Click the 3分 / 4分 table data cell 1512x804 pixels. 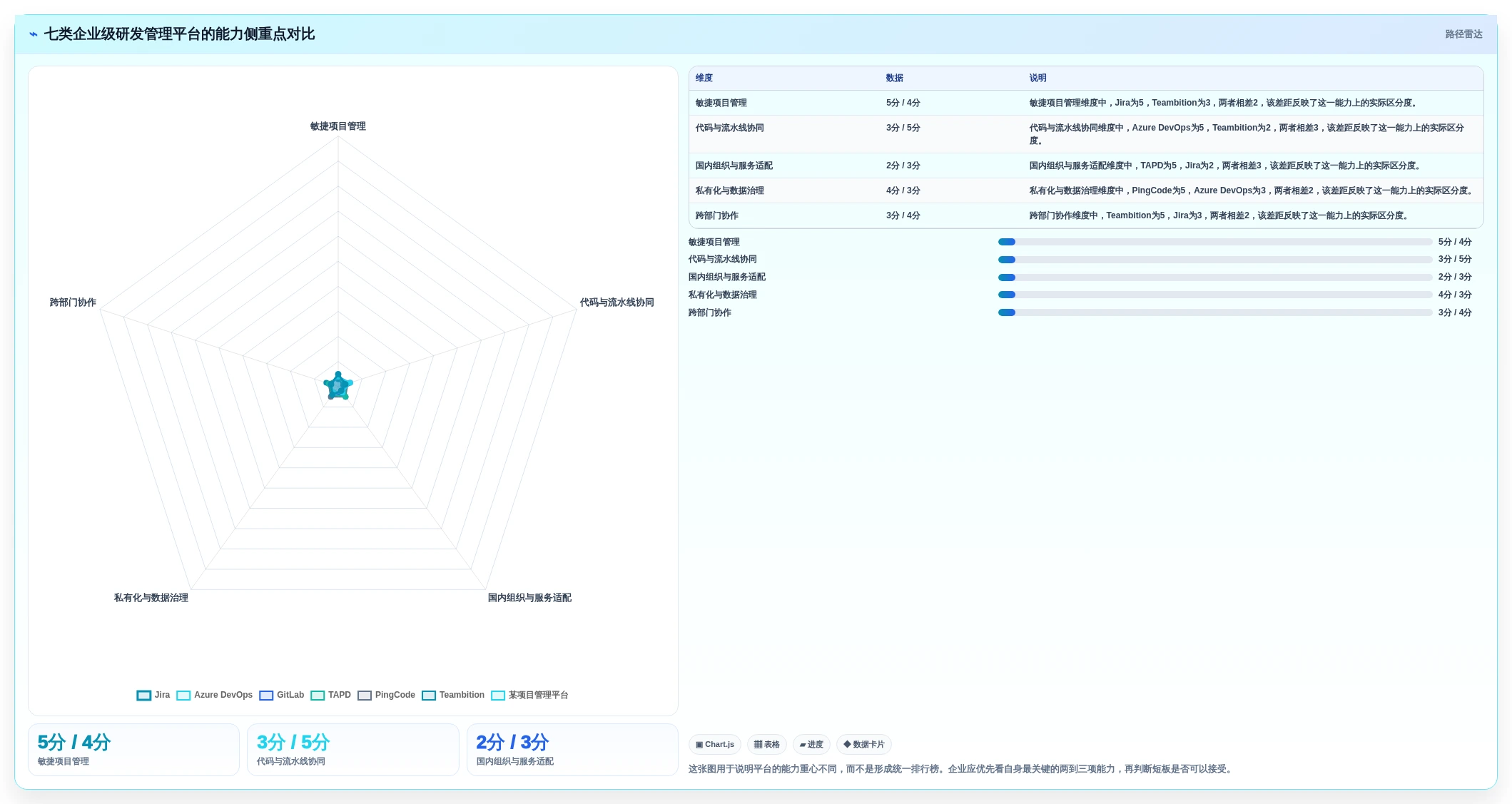903,215
